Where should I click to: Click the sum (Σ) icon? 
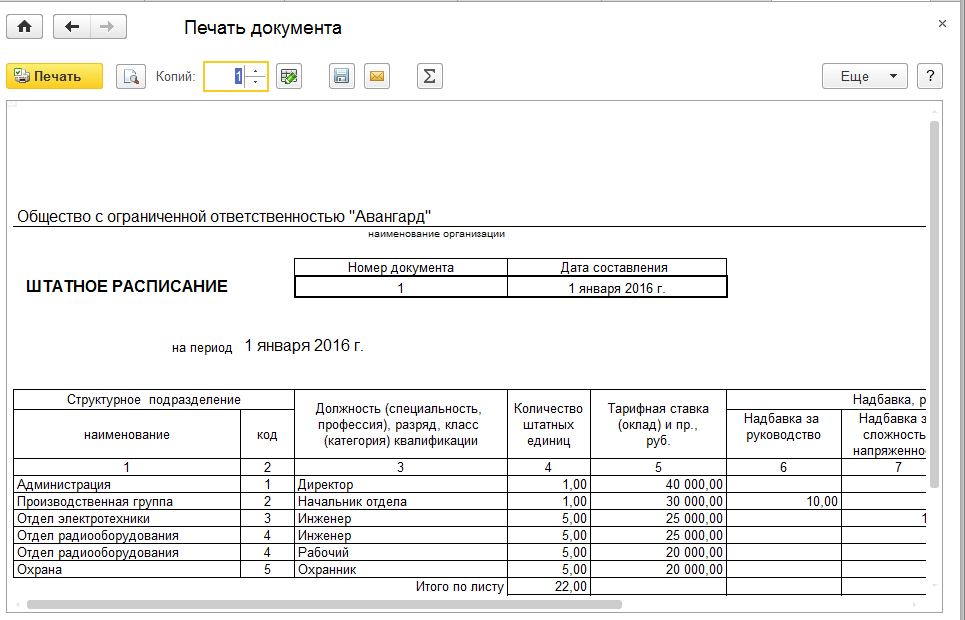click(x=430, y=77)
